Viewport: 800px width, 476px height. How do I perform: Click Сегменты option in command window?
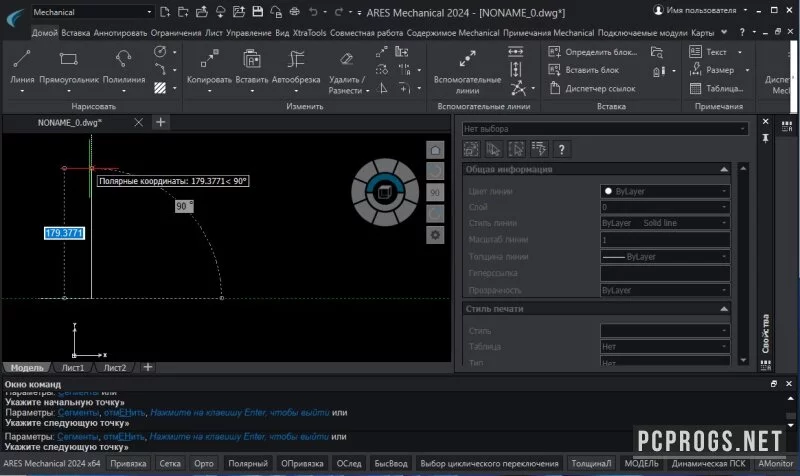[x=78, y=437]
